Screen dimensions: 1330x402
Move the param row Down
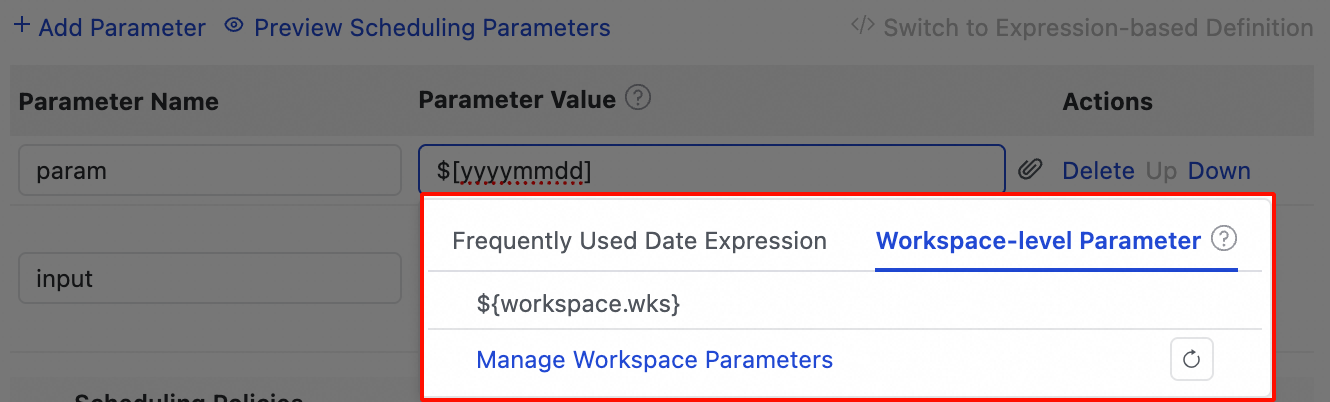[x=1219, y=171]
